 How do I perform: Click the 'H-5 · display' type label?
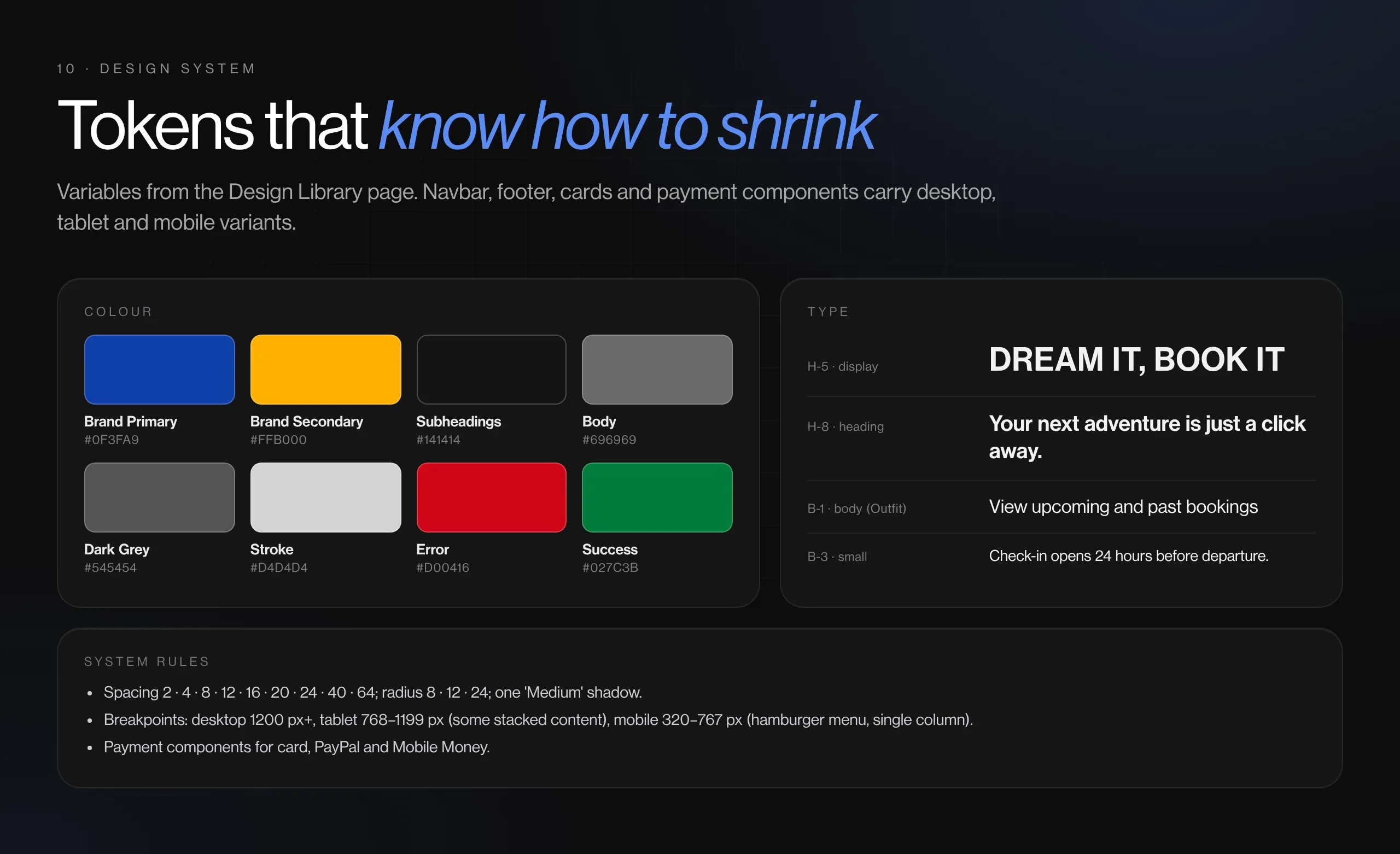pyautogui.click(x=843, y=366)
